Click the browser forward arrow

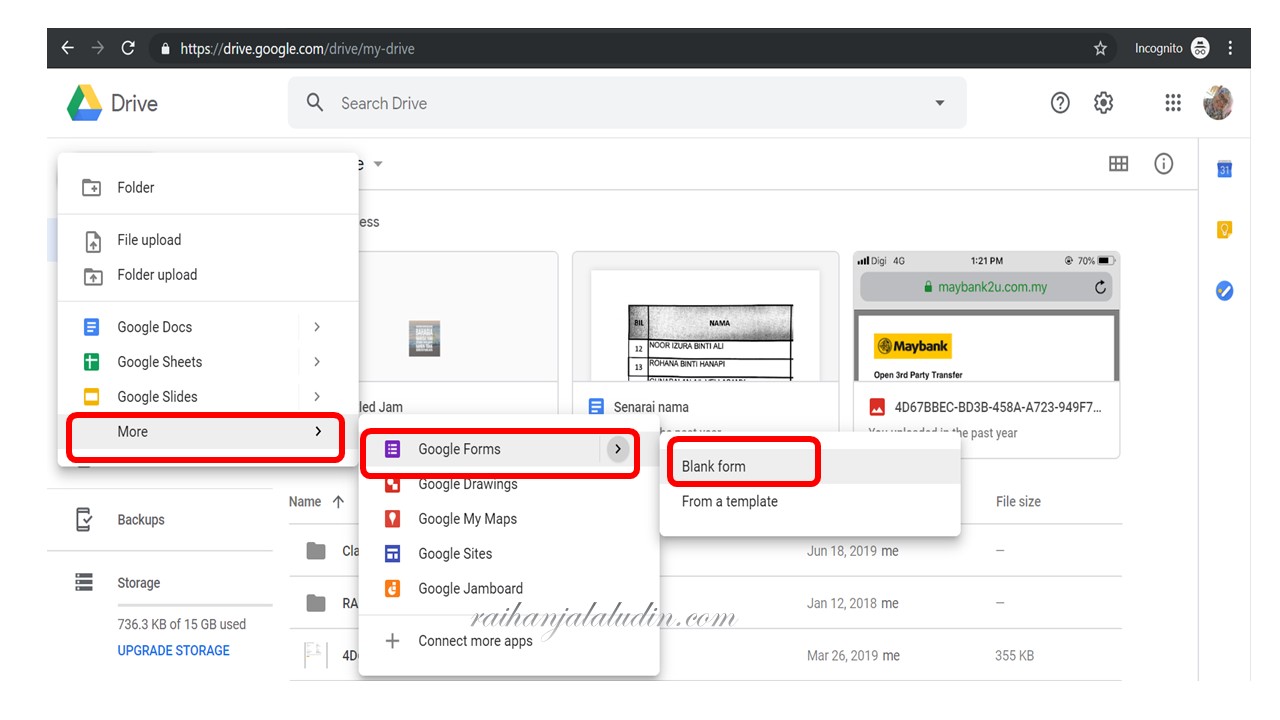coord(98,48)
